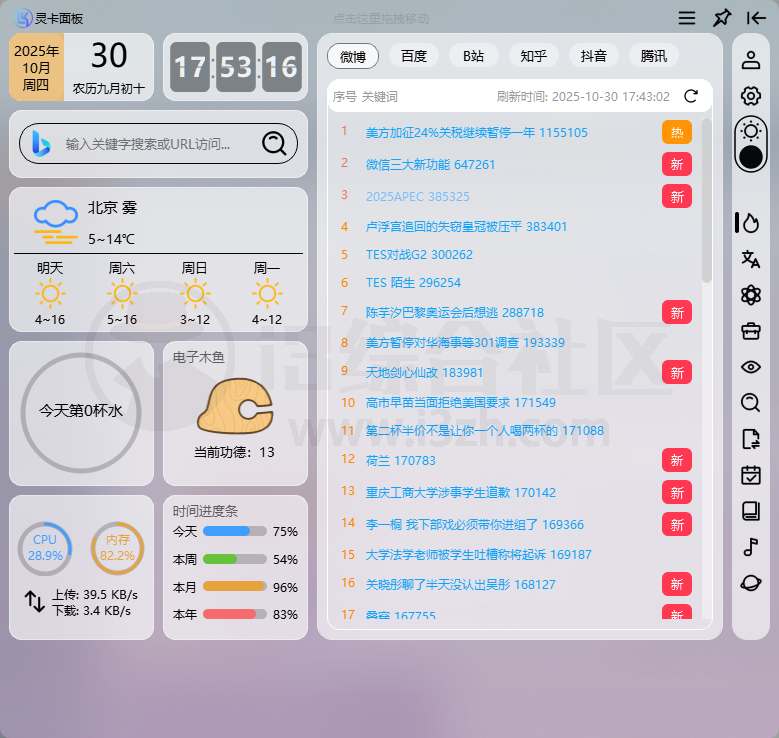Click the water cup counter circle
Viewport: 779px width, 738px height.
tap(81, 412)
